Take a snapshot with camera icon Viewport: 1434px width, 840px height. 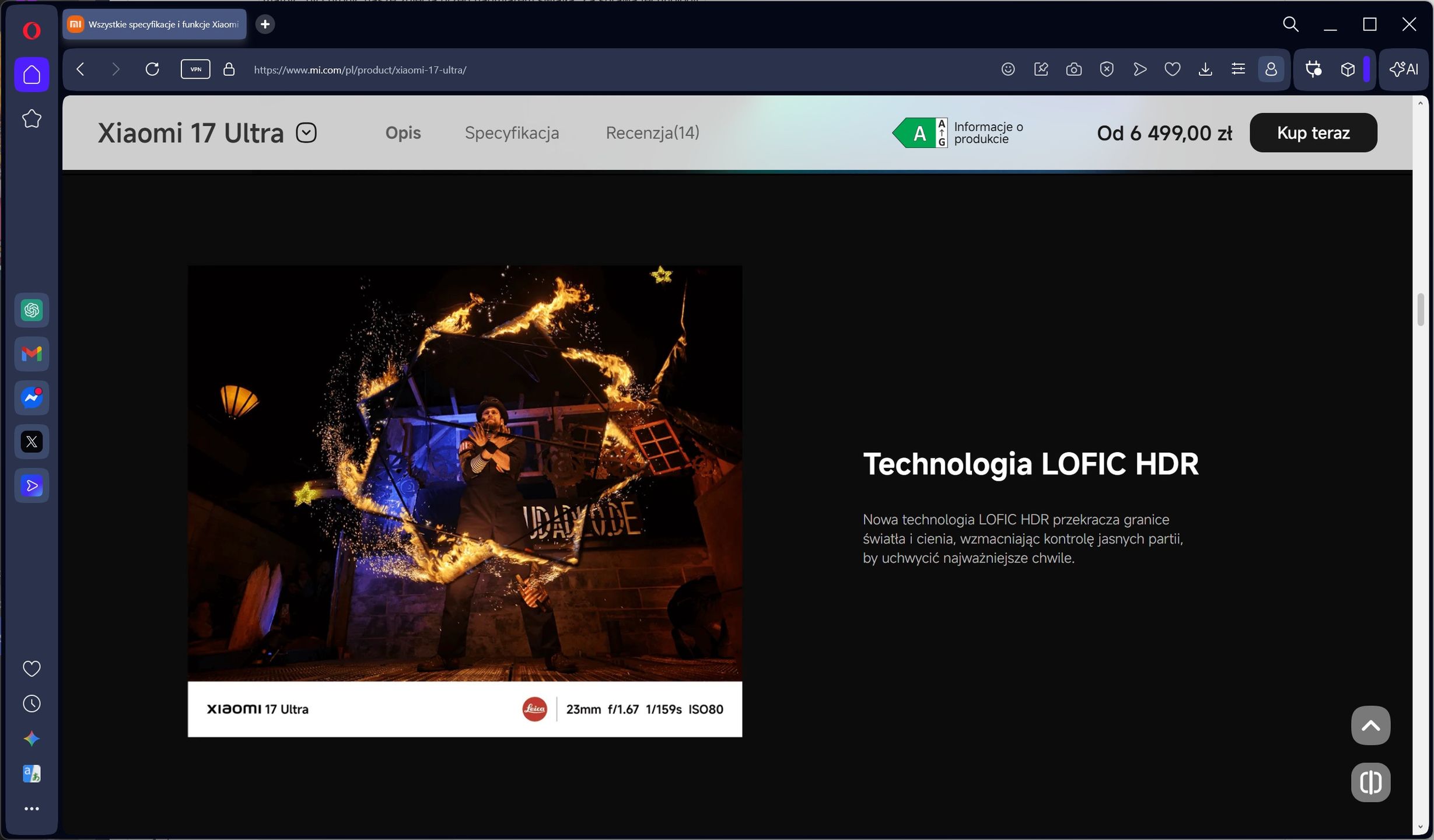point(1074,69)
